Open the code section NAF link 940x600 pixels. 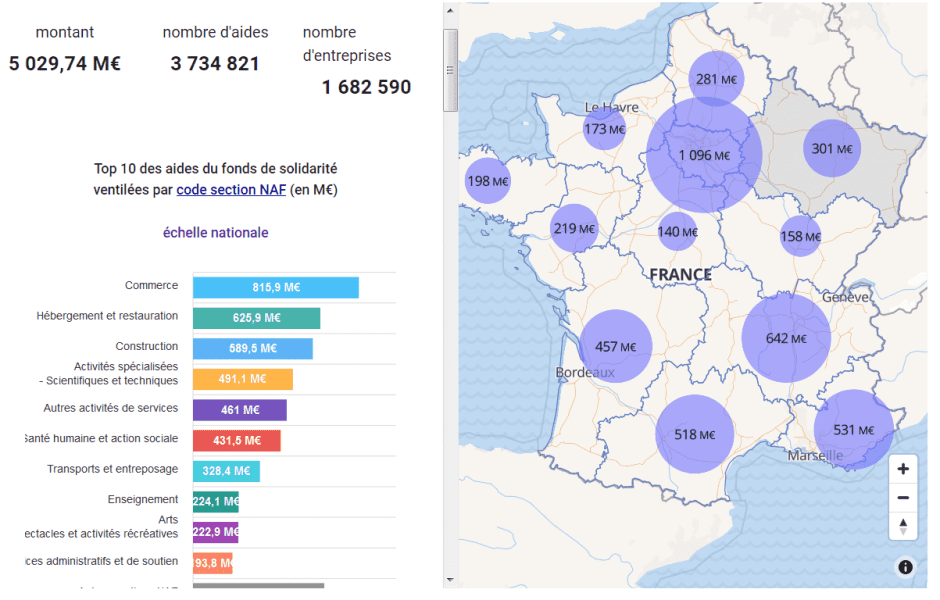231,190
